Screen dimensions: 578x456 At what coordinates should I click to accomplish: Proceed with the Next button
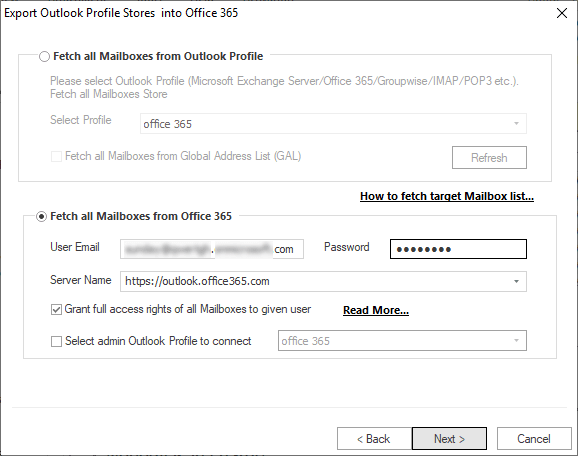click(449, 439)
